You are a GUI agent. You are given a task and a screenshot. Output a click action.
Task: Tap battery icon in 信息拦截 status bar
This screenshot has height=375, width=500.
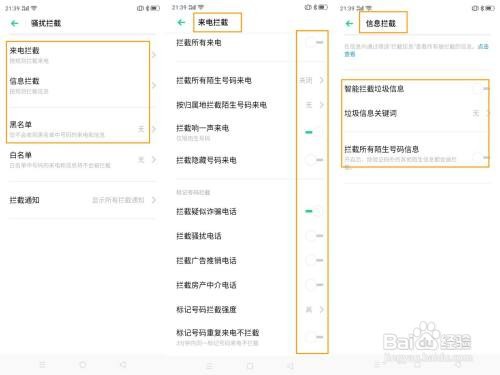490,8
